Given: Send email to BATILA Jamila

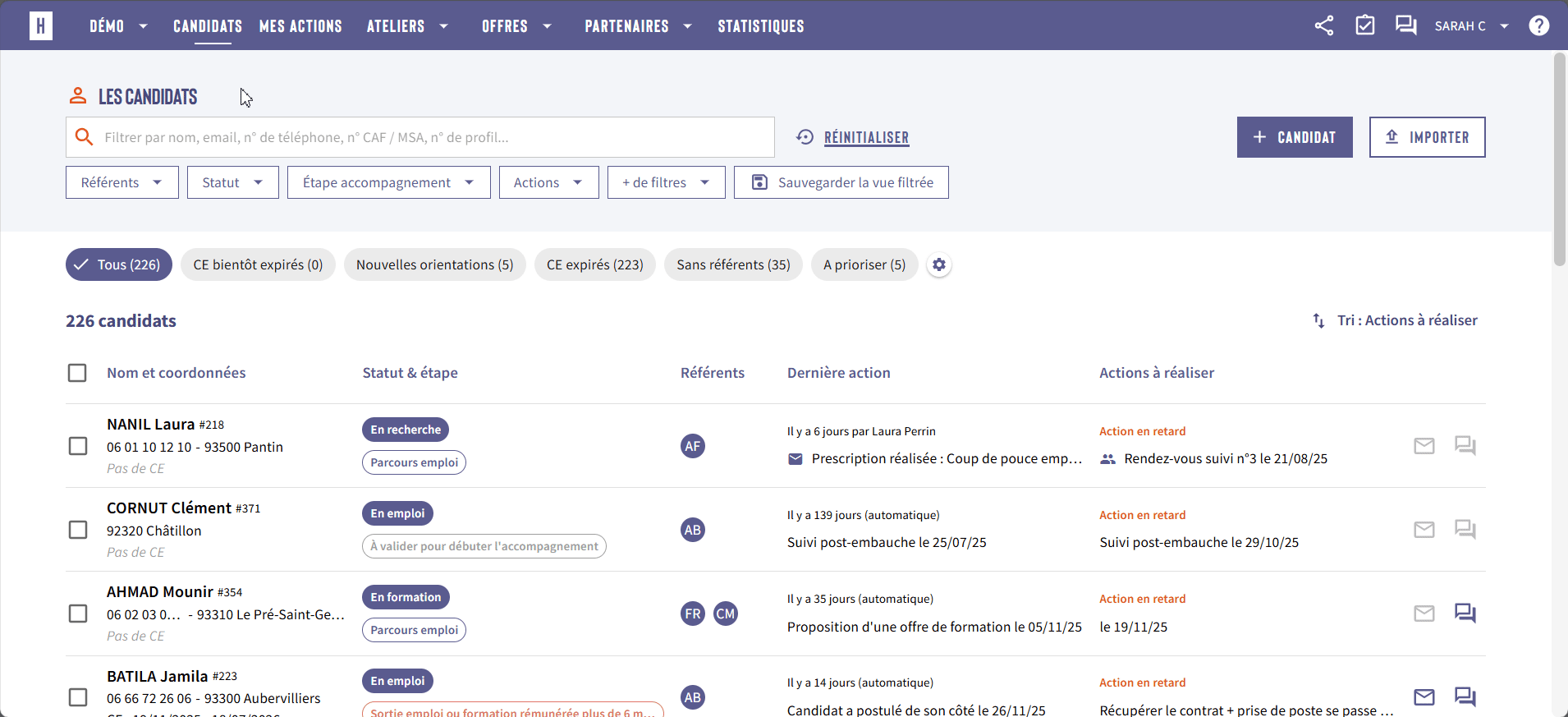Looking at the screenshot, I should [x=1424, y=697].
